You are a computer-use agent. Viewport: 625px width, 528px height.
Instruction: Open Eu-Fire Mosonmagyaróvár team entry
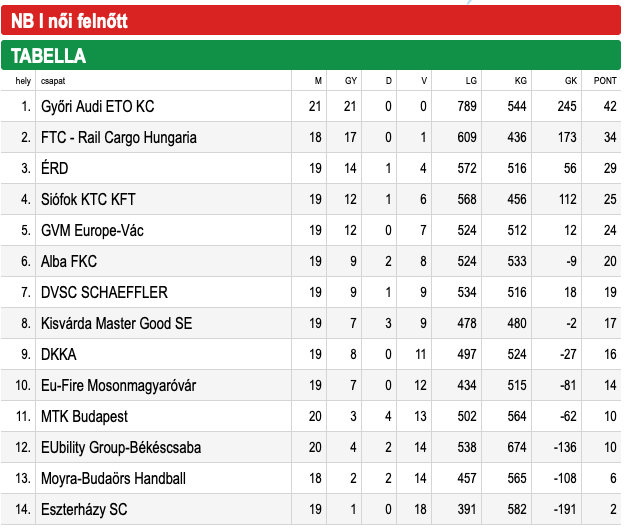tap(311, 385)
